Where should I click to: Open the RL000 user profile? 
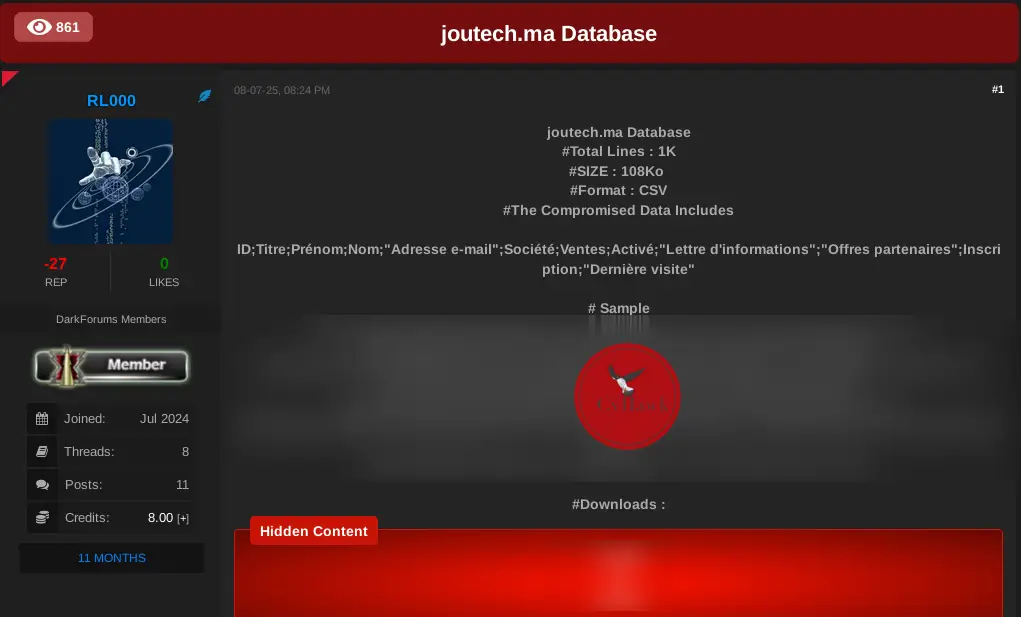(111, 100)
